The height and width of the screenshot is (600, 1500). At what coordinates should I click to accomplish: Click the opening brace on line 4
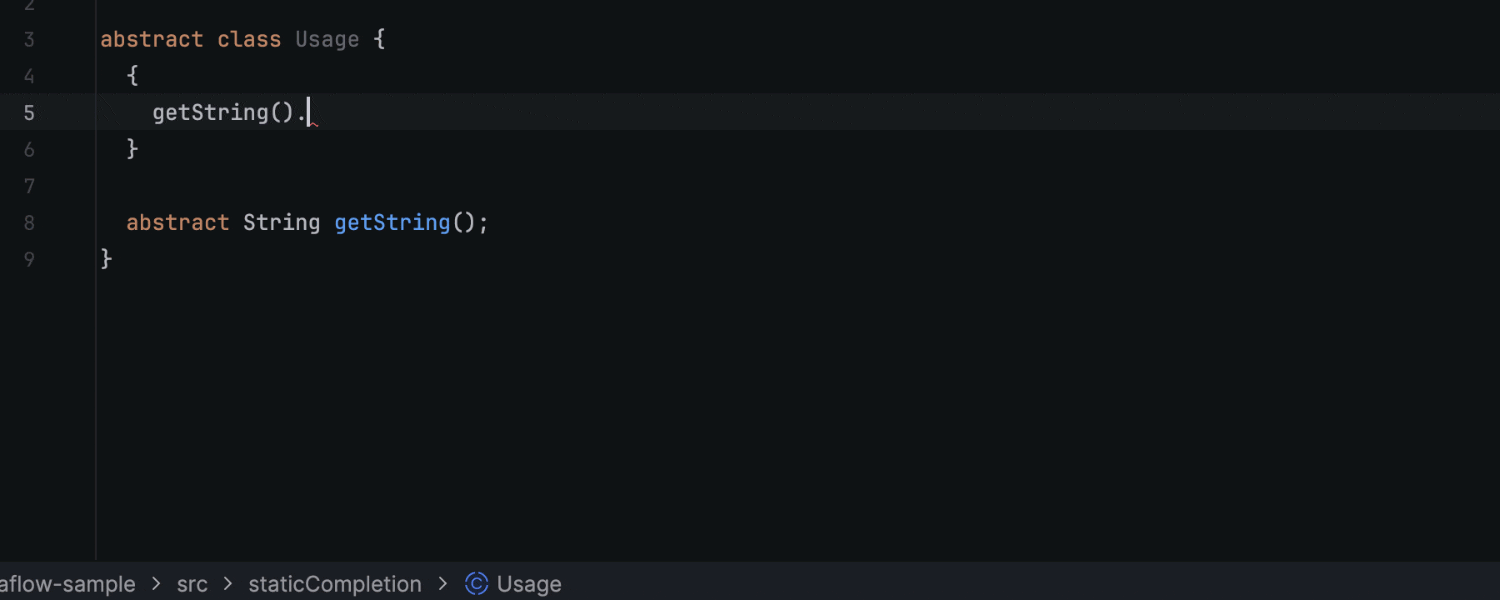pyautogui.click(x=132, y=75)
